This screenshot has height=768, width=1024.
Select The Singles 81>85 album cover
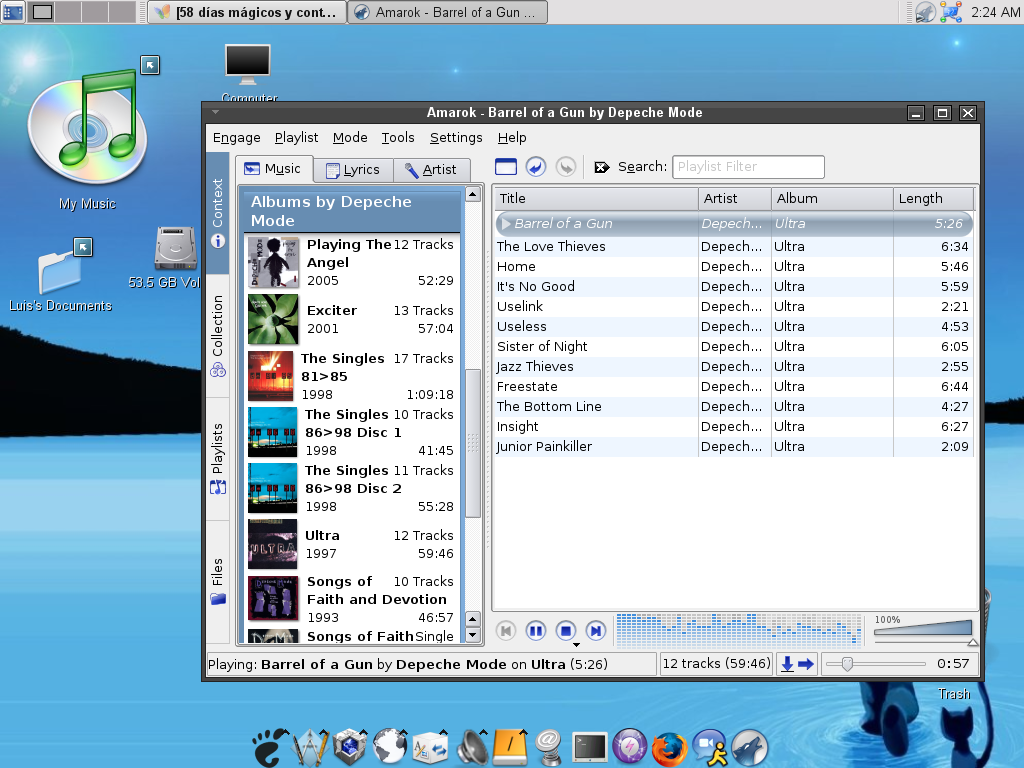click(271, 376)
